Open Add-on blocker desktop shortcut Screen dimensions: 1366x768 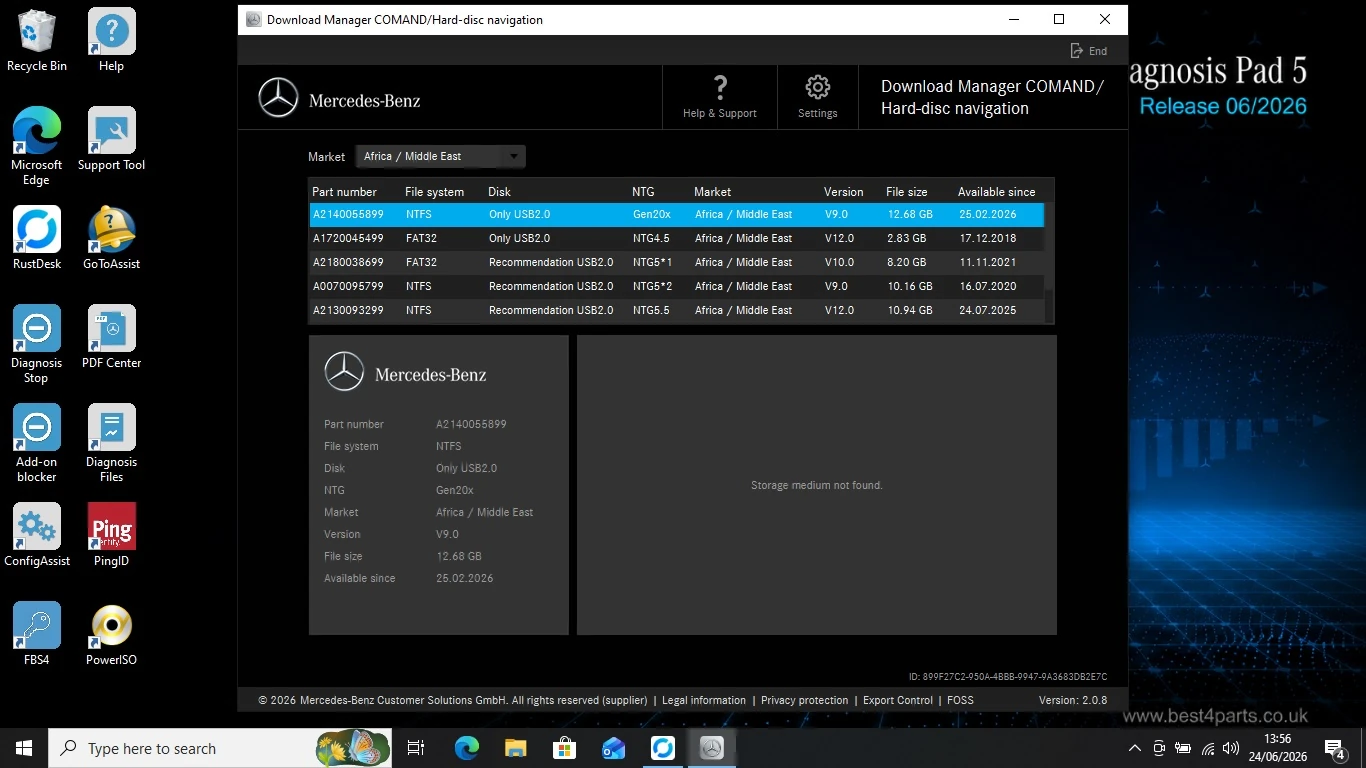pos(37,443)
